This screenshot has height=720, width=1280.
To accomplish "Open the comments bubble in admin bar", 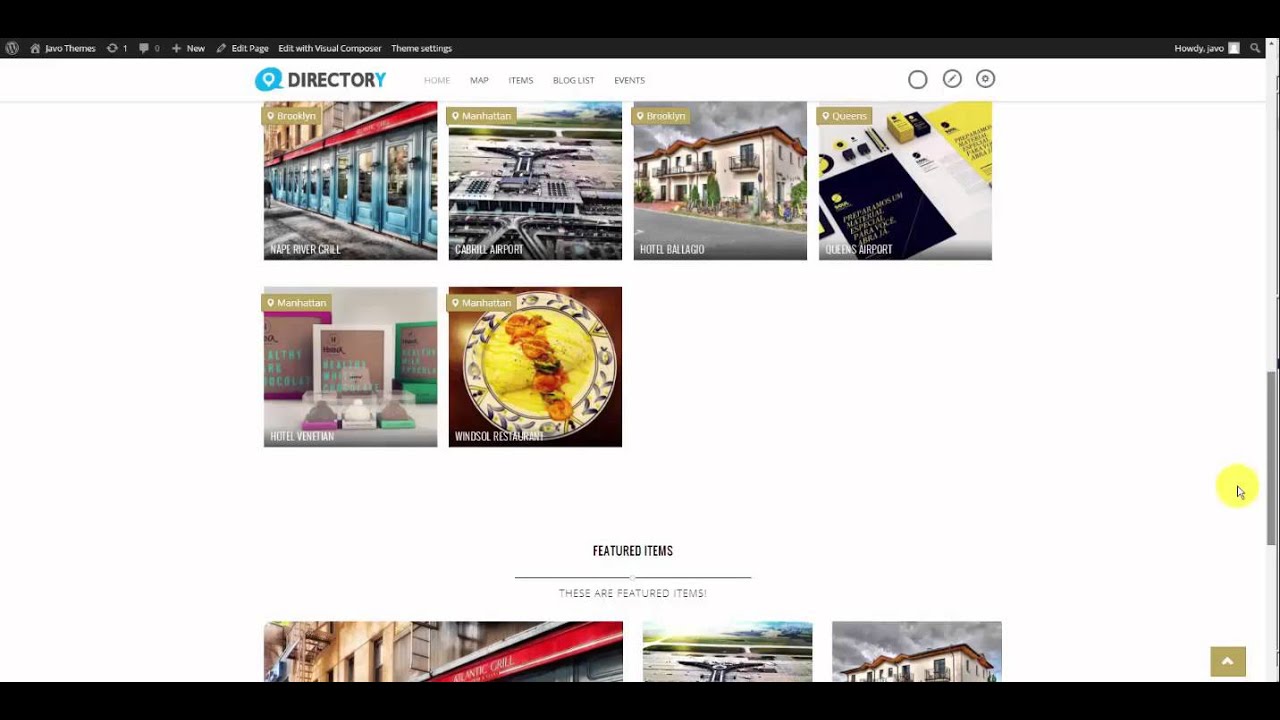I will coord(149,48).
